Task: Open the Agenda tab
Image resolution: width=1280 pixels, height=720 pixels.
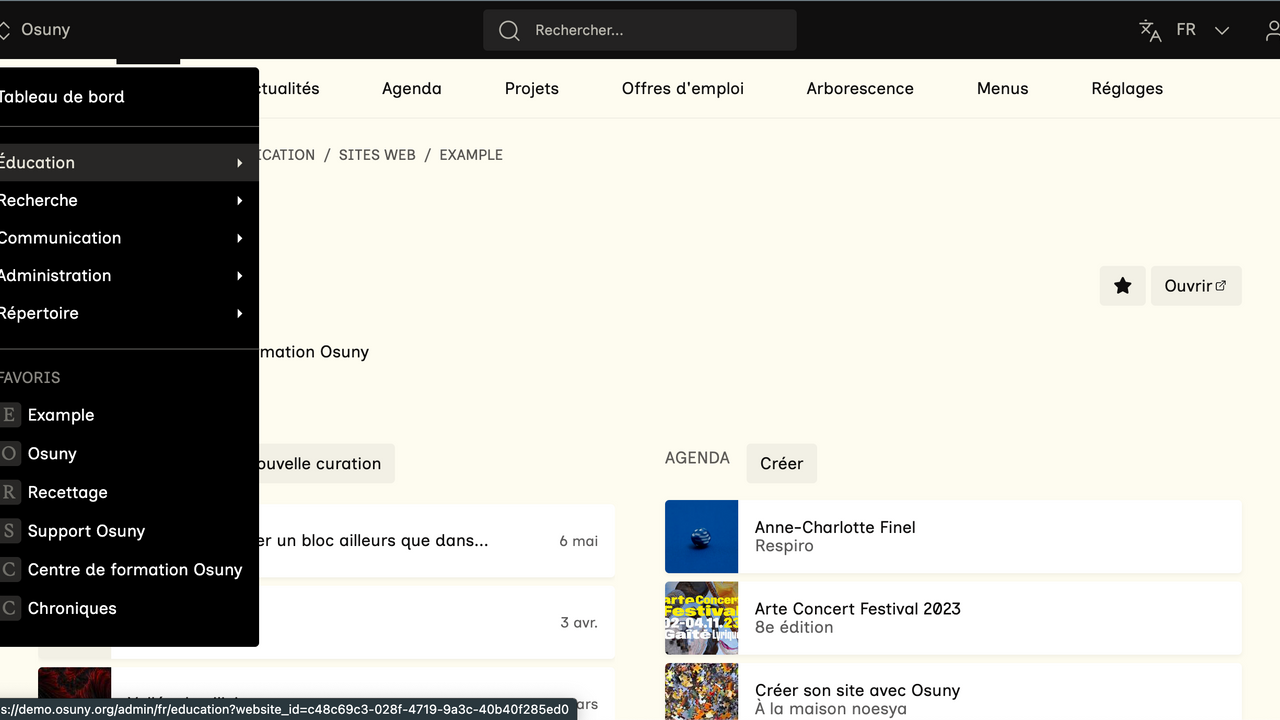Action: (411, 88)
